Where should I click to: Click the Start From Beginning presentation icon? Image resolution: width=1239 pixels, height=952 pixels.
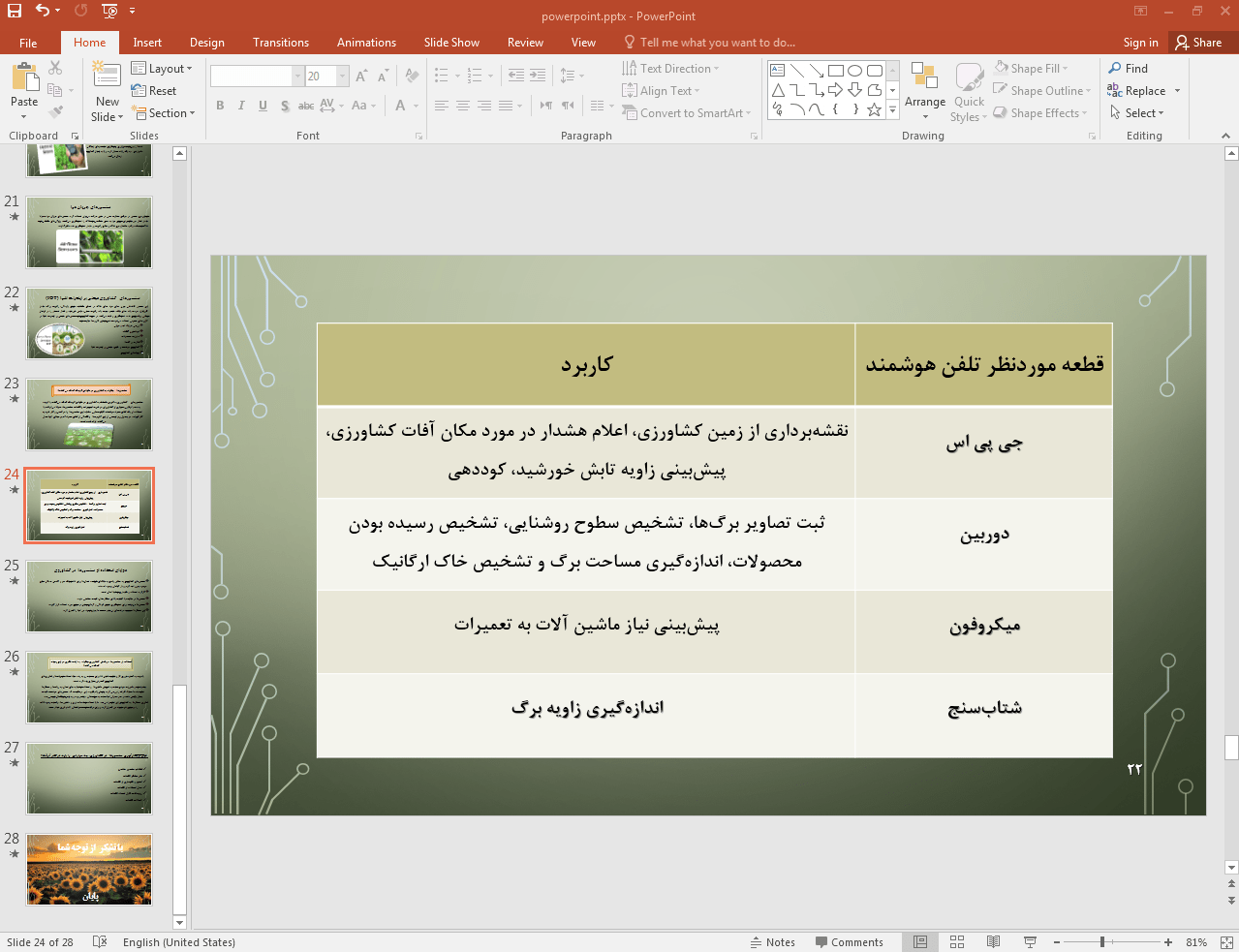pyautogui.click(x=109, y=11)
